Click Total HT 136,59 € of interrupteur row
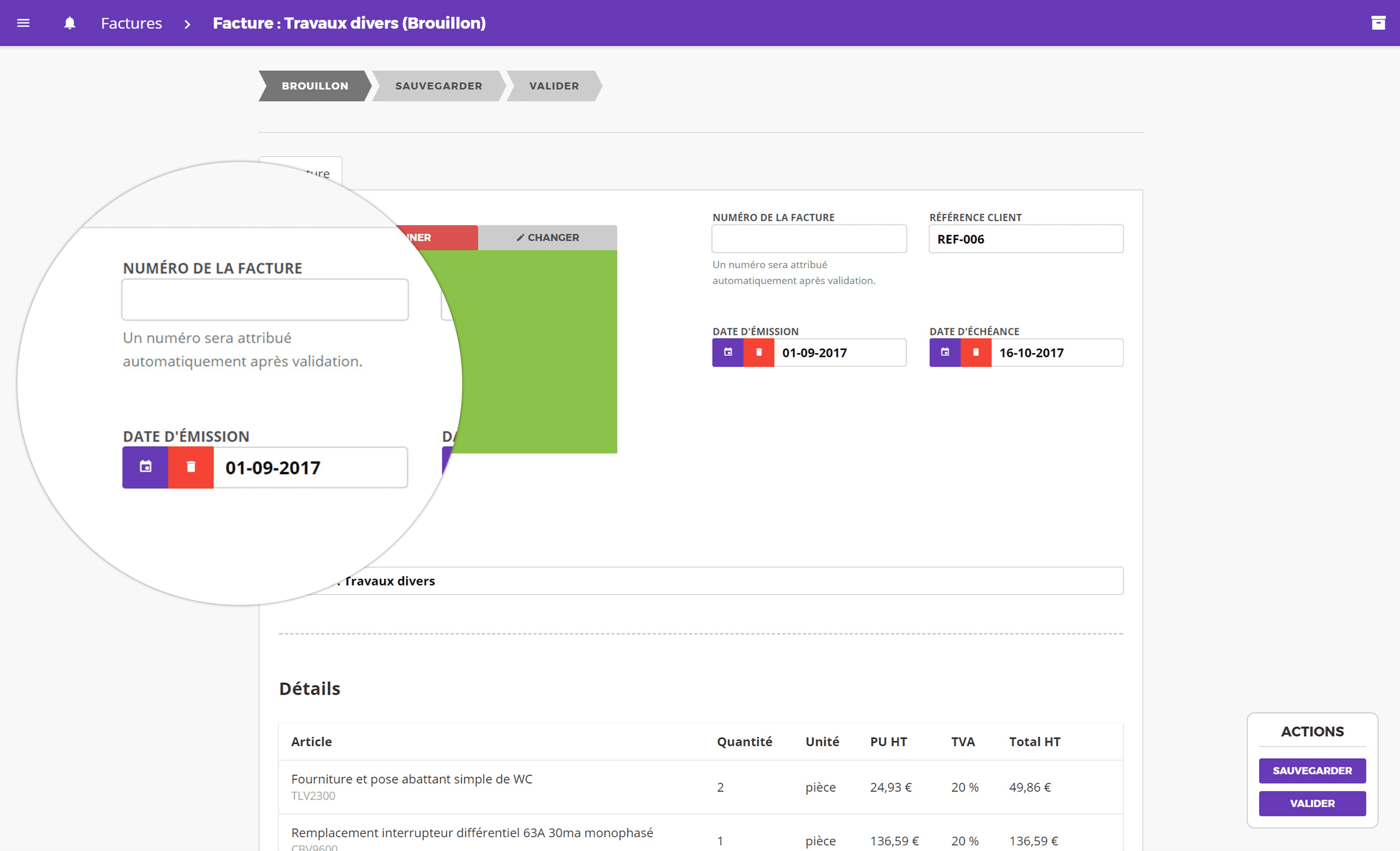 point(1034,840)
